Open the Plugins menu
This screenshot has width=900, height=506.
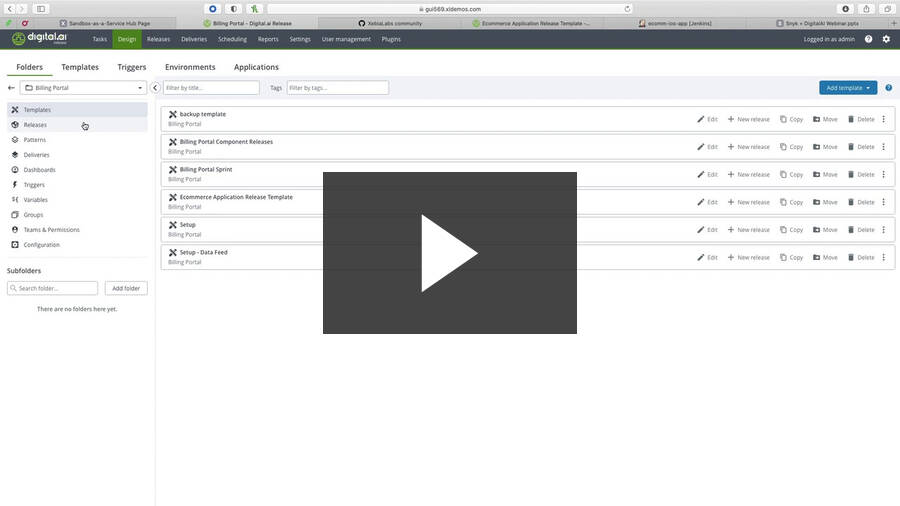tap(391, 39)
